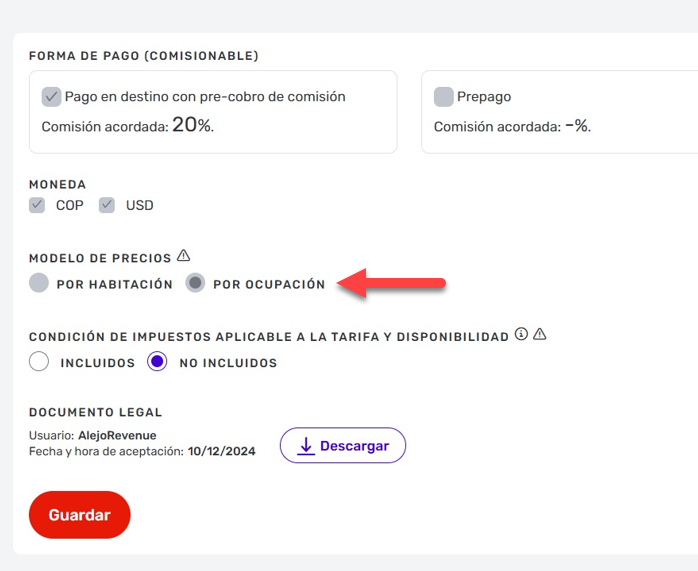Viewport: 698px width, 571px height.
Task: Click the Incluidos label text
Action: coord(97,363)
